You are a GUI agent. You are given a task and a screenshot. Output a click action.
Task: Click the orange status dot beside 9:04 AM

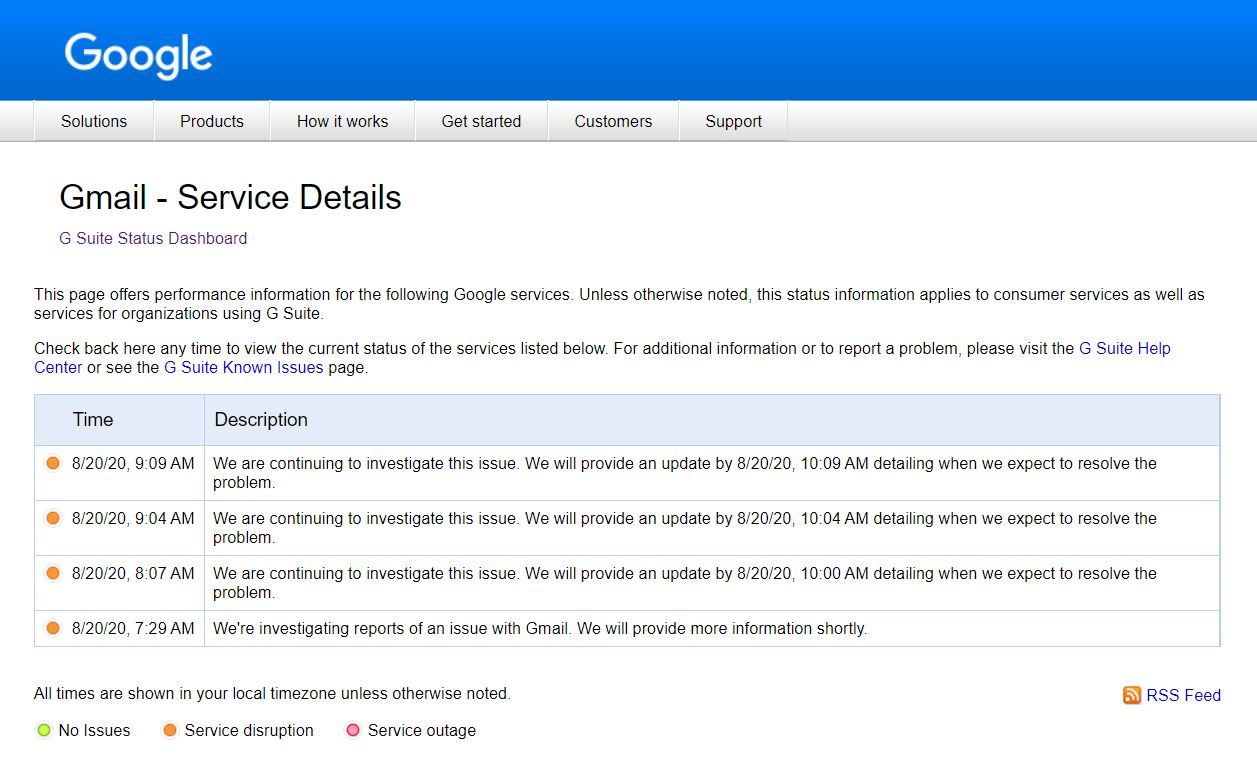click(x=52, y=518)
